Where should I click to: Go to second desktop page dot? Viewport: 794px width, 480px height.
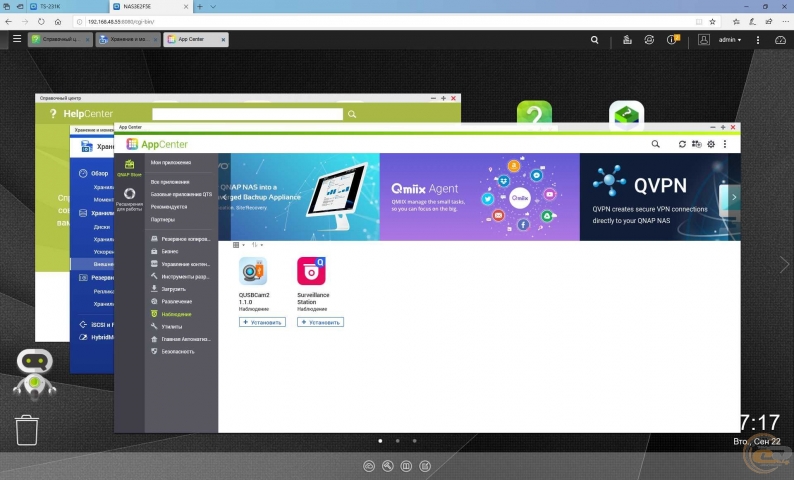point(398,441)
